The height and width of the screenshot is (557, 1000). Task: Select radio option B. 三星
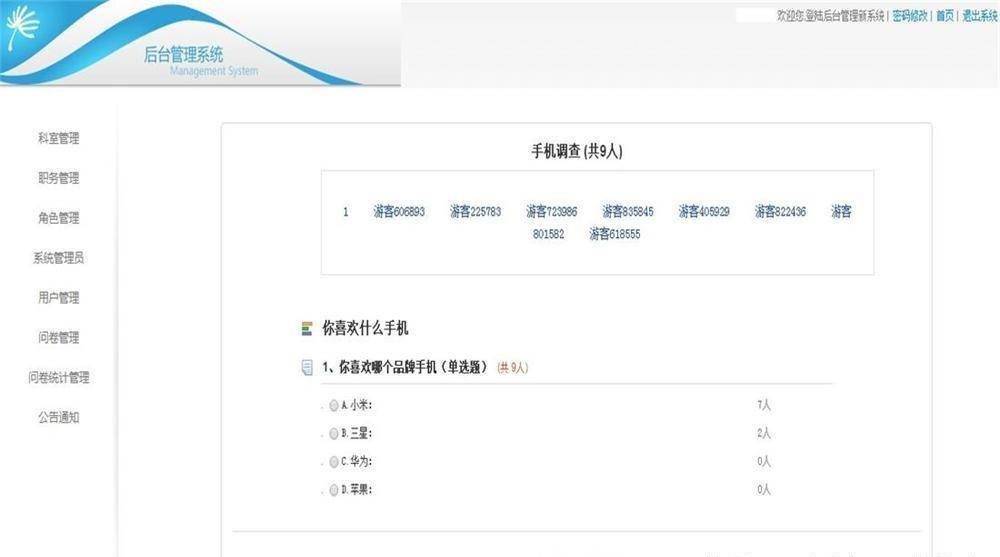coord(334,434)
